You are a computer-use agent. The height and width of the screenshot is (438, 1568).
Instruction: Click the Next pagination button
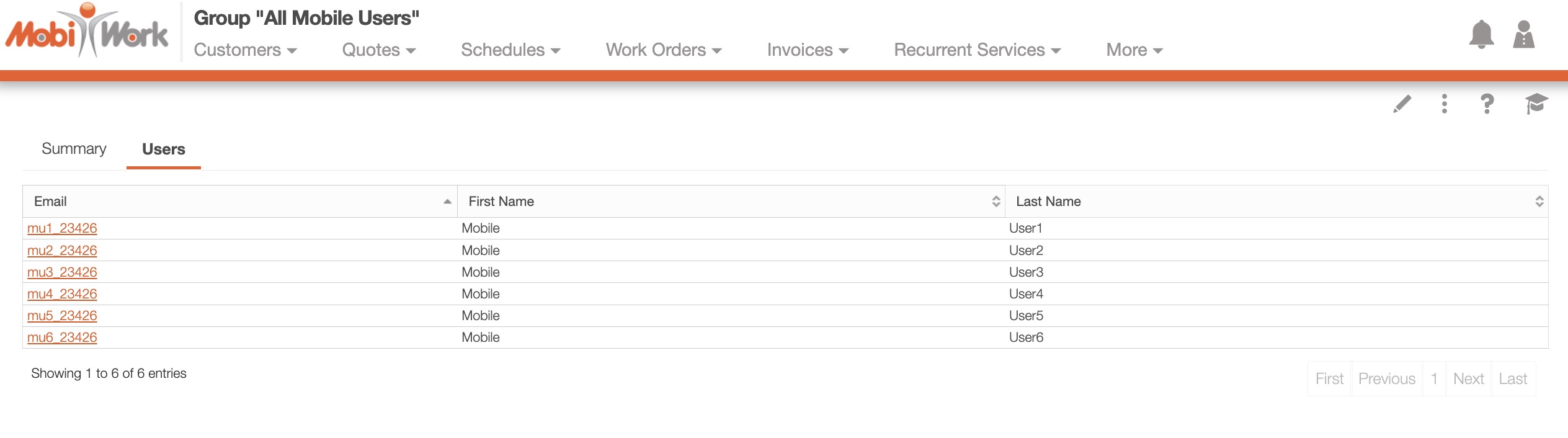pos(1468,378)
